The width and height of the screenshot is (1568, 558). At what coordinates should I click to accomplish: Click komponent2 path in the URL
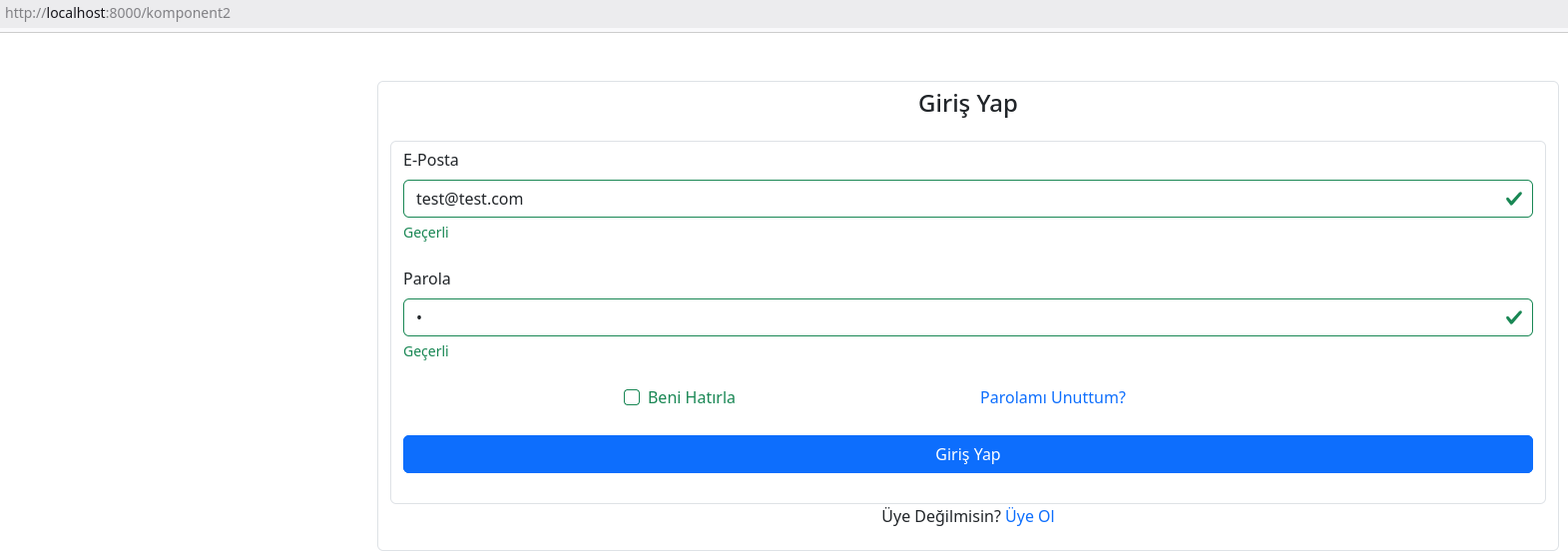pos(189,13)
